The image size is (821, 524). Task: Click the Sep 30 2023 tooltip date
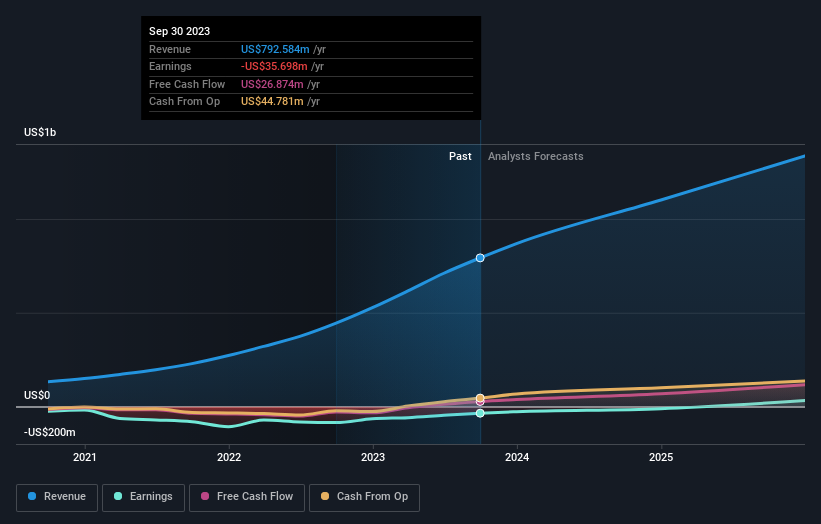(180, 31)
